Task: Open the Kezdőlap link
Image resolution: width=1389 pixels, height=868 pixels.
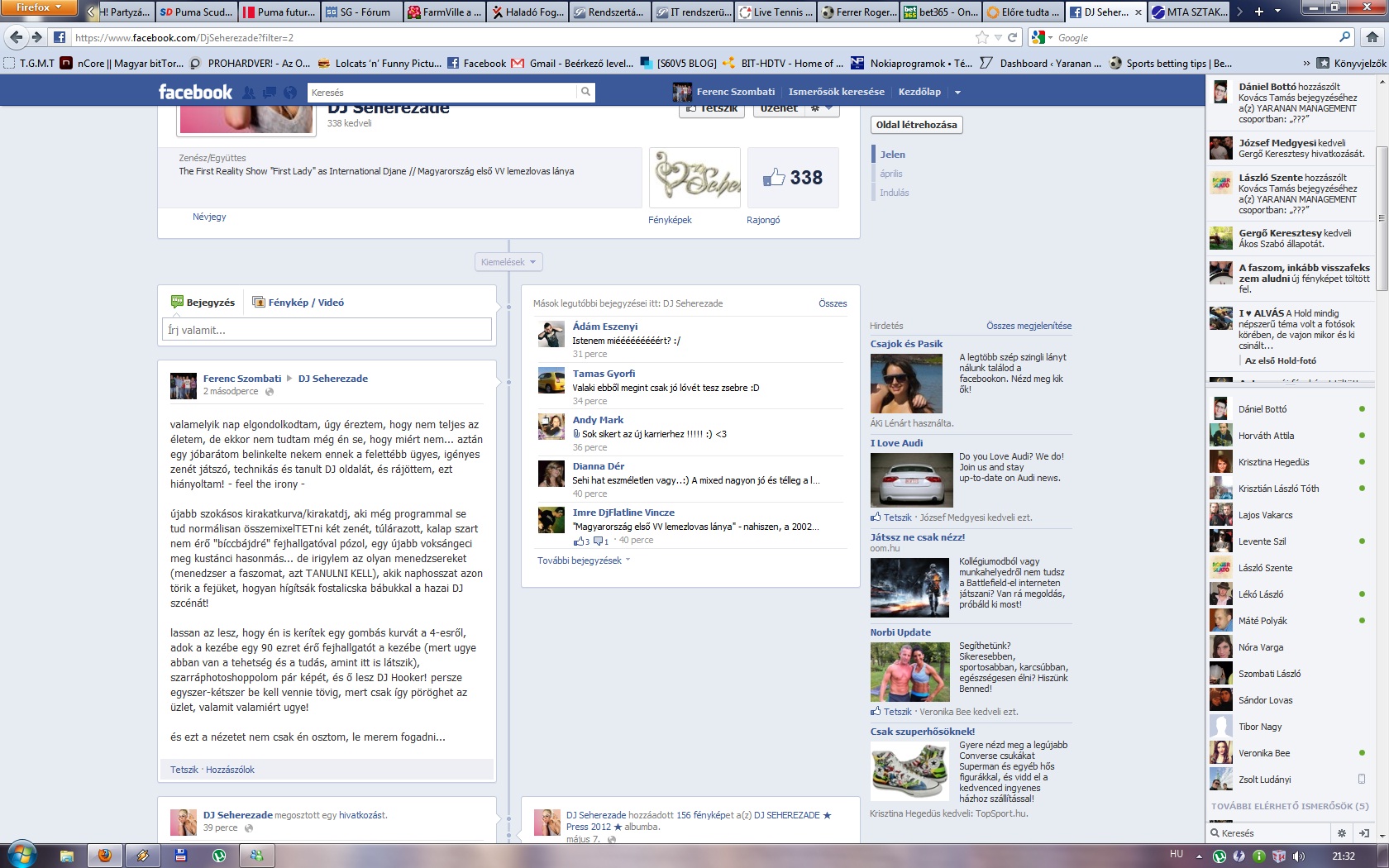Action: pos(919,92)
